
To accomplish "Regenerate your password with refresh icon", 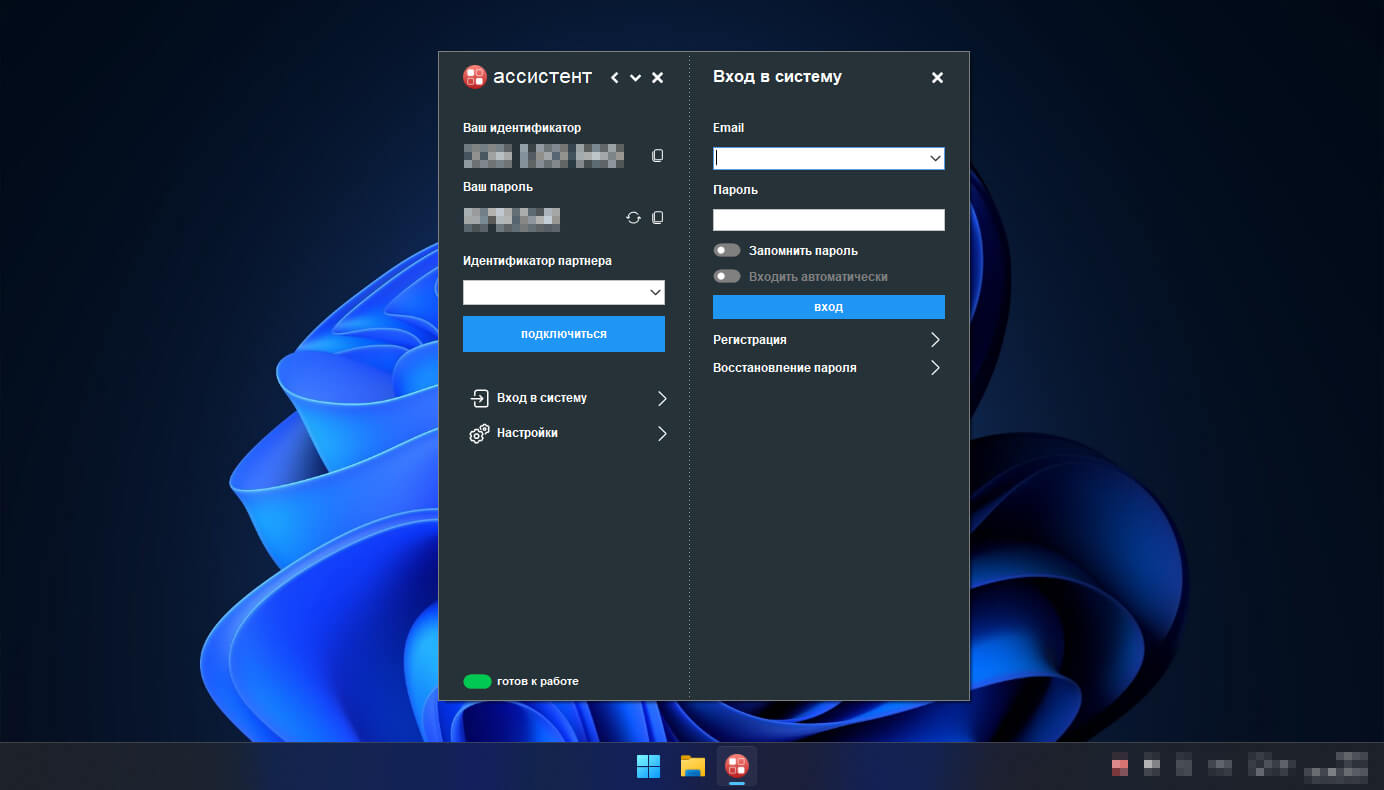I will click(633, 217).
